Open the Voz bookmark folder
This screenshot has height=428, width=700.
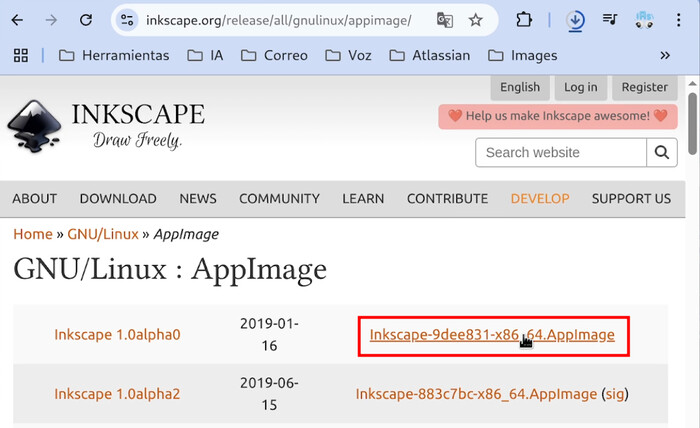click(x=348, y=55)
